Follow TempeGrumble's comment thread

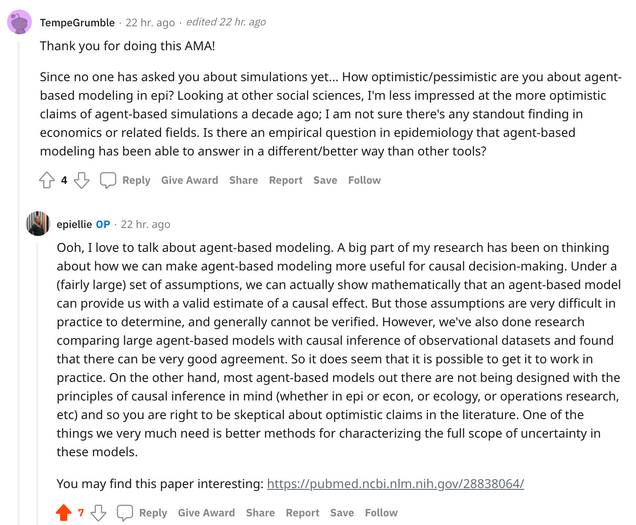click(x=364, y=180)
